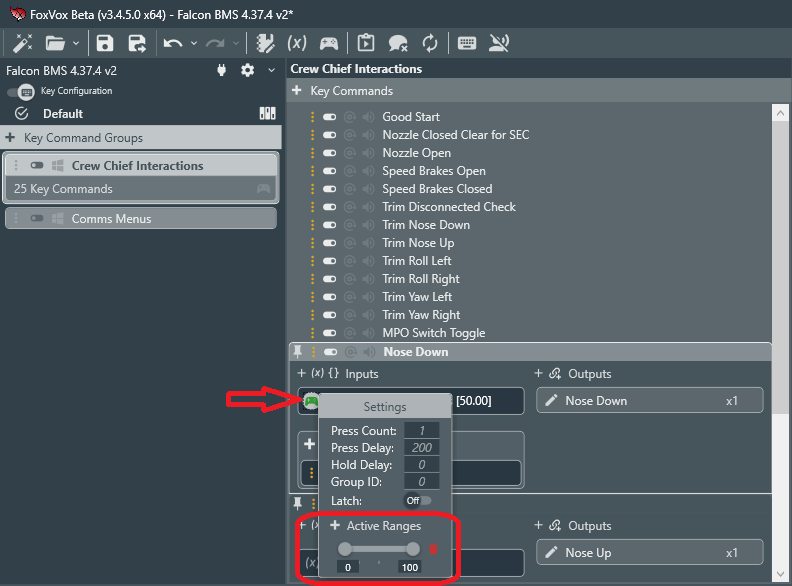The height and width of the screenshot is (586, 792).
Task: Click the refresh sync toolbar icon
Action: [430, 43]
